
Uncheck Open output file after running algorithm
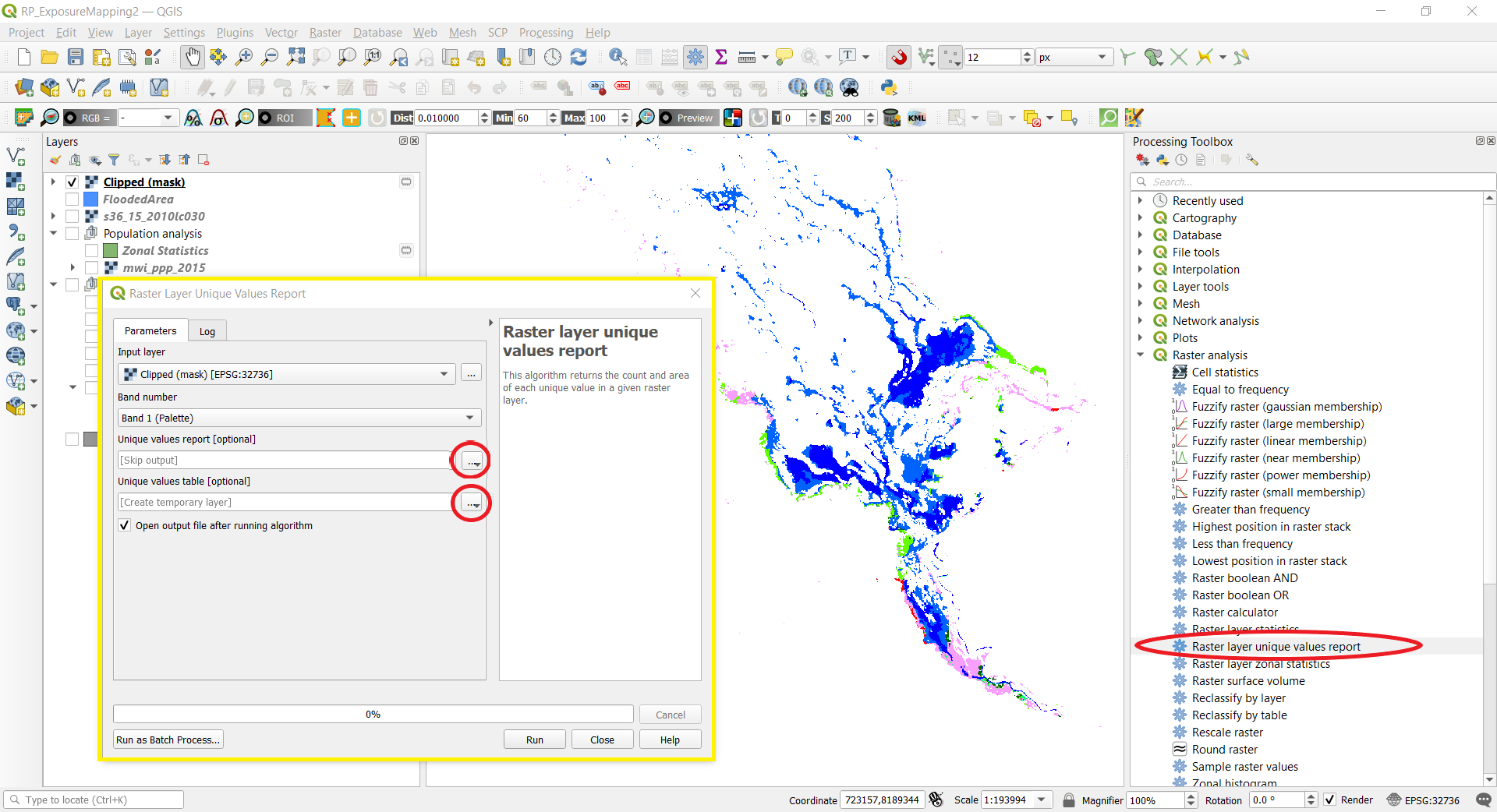[124, 524]
